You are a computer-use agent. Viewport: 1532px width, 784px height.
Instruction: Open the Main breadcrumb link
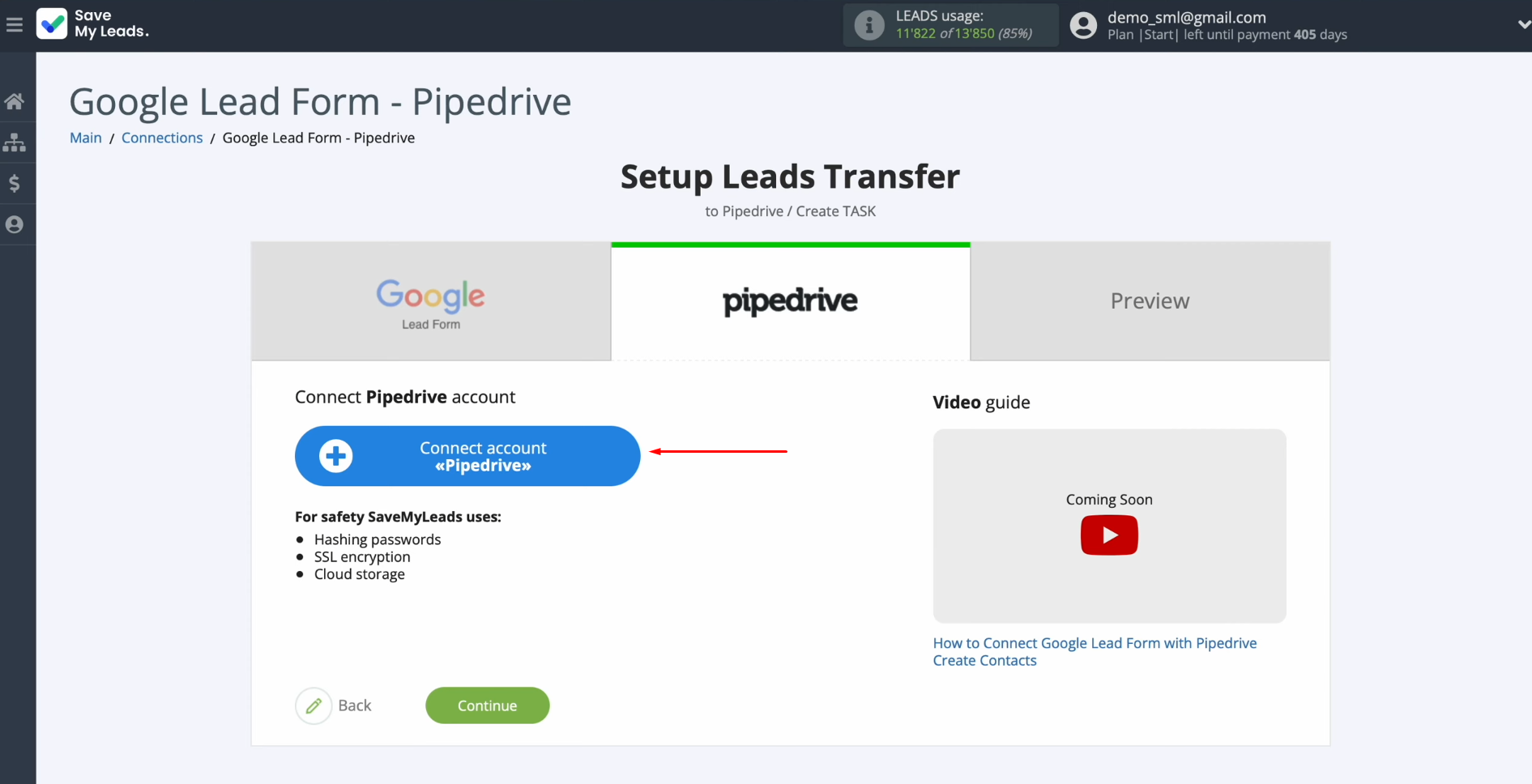[x=86, y=138]
